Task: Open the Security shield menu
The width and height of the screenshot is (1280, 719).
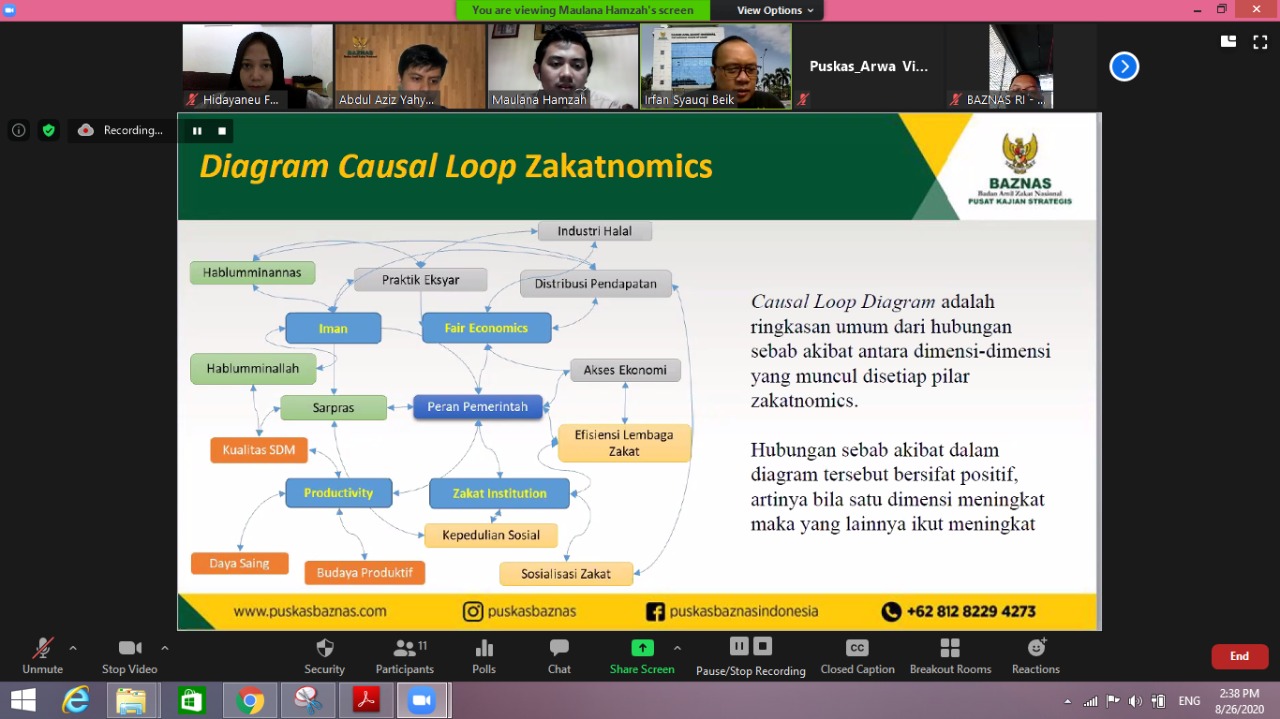Action: coord(324,656)
